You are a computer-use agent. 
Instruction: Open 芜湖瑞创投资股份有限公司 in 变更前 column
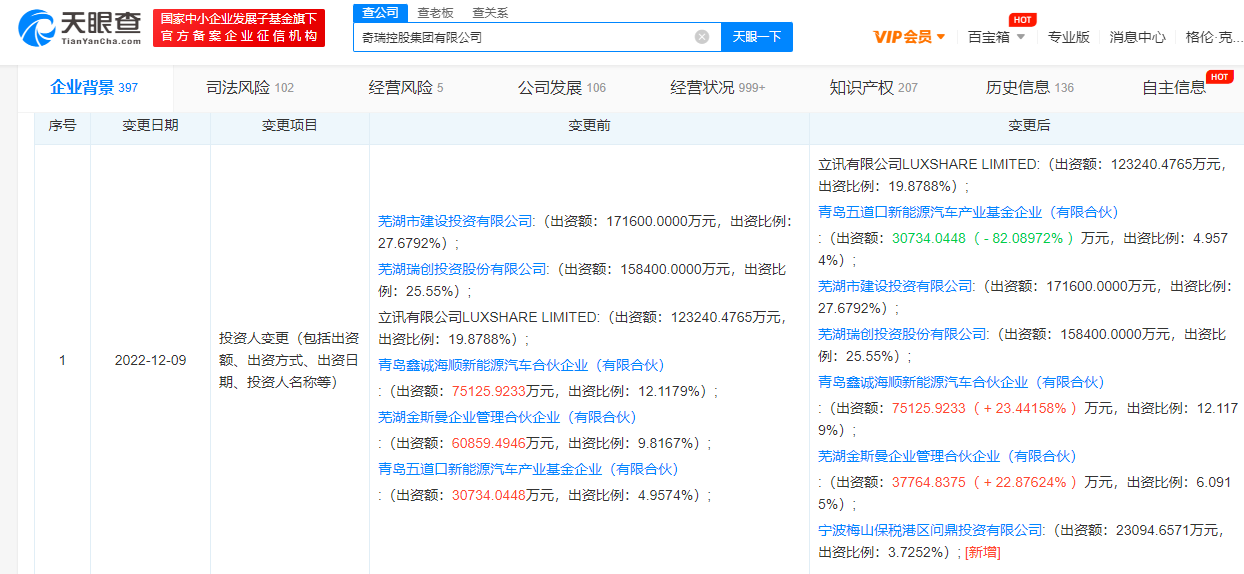(x=463, y=270)
